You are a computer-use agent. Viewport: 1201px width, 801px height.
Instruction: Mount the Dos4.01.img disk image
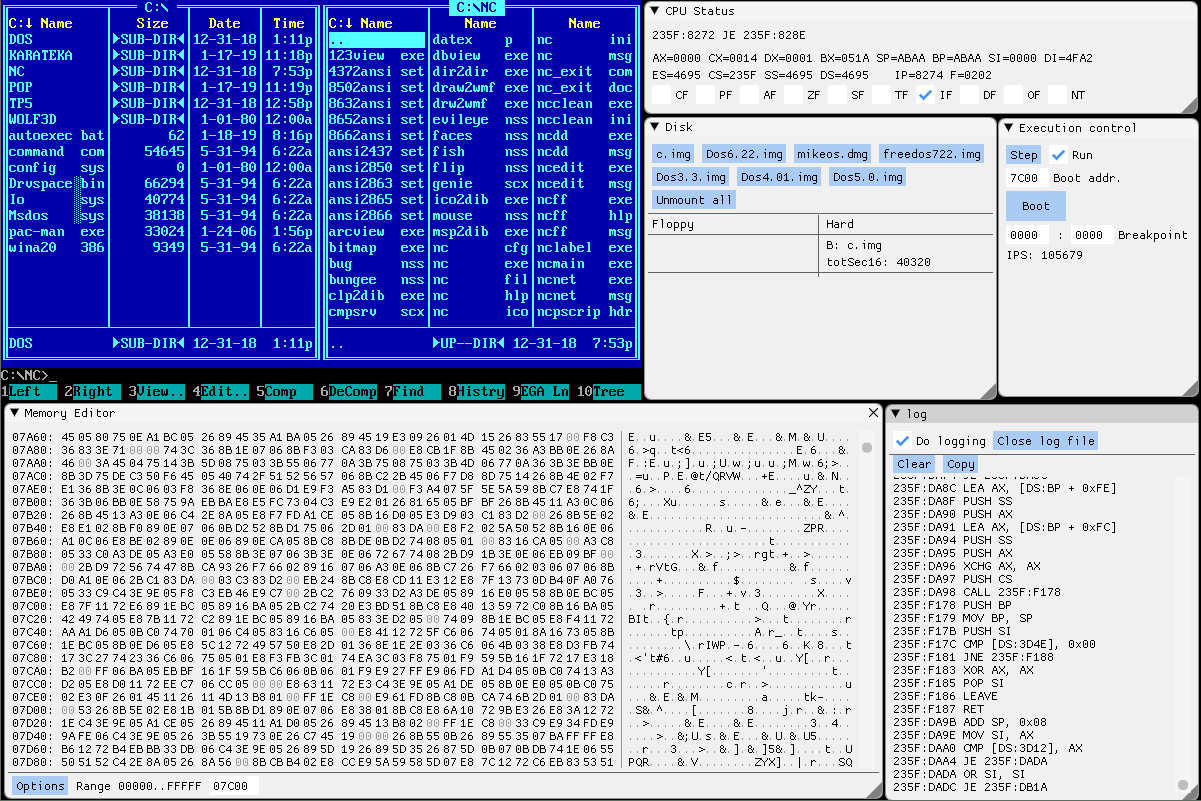(x=780, y=177)
